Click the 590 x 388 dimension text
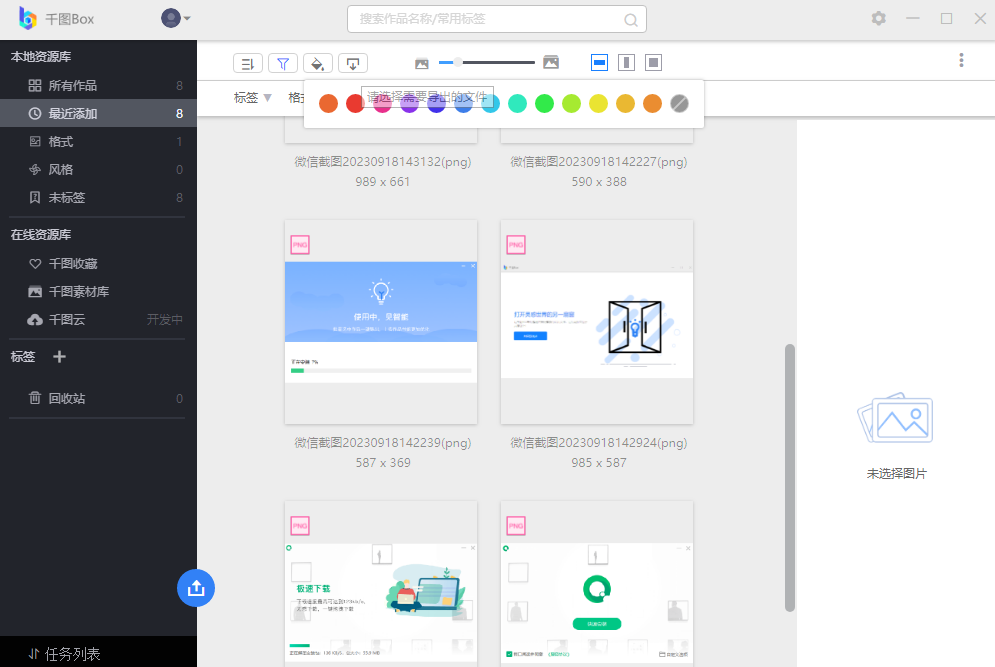 (x=598, y=182)
